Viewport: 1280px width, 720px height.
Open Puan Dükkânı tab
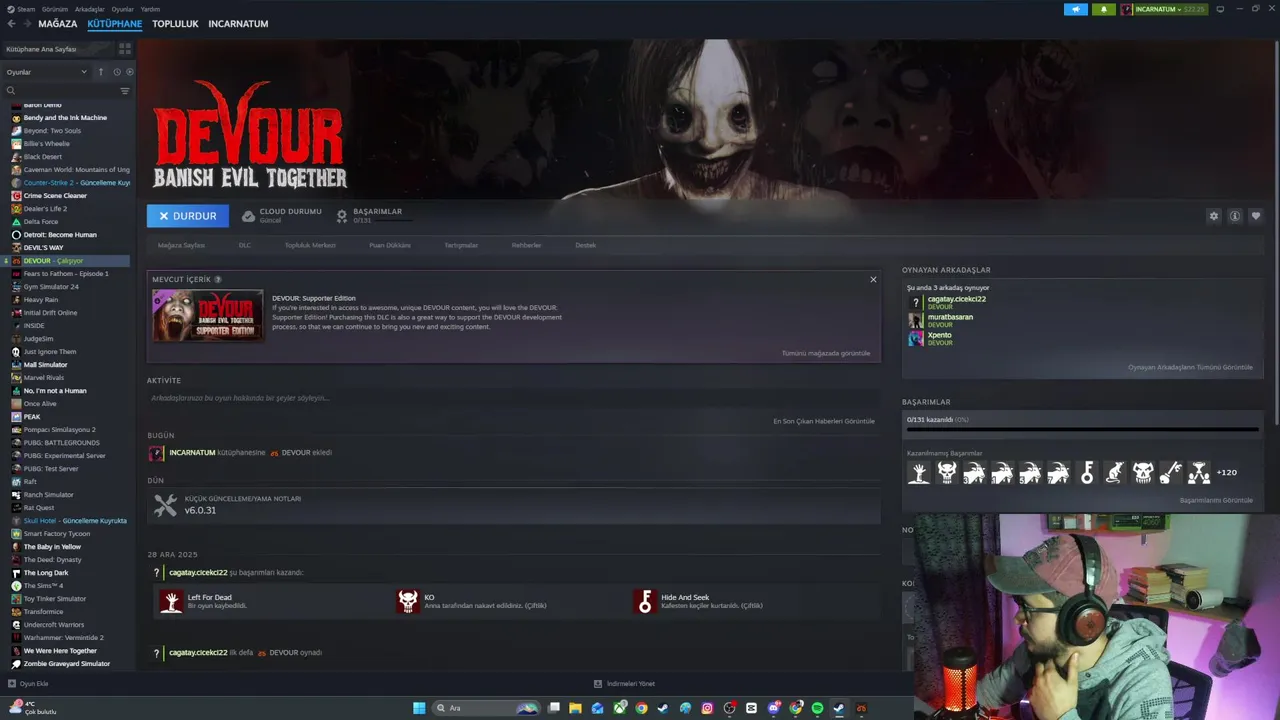pyautogui.click(x=390, y=245)
